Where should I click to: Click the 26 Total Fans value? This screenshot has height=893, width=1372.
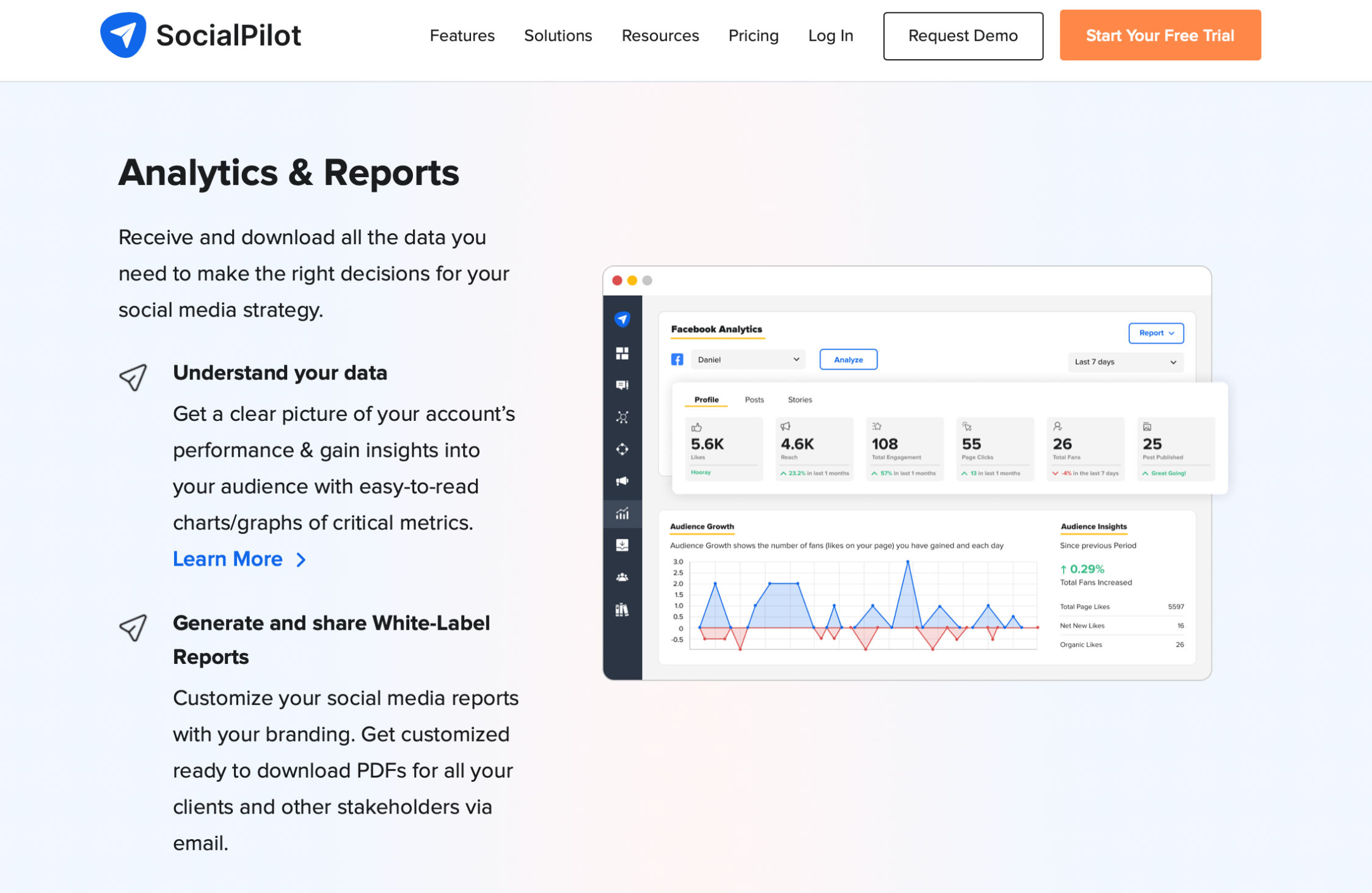[1062, 443]
